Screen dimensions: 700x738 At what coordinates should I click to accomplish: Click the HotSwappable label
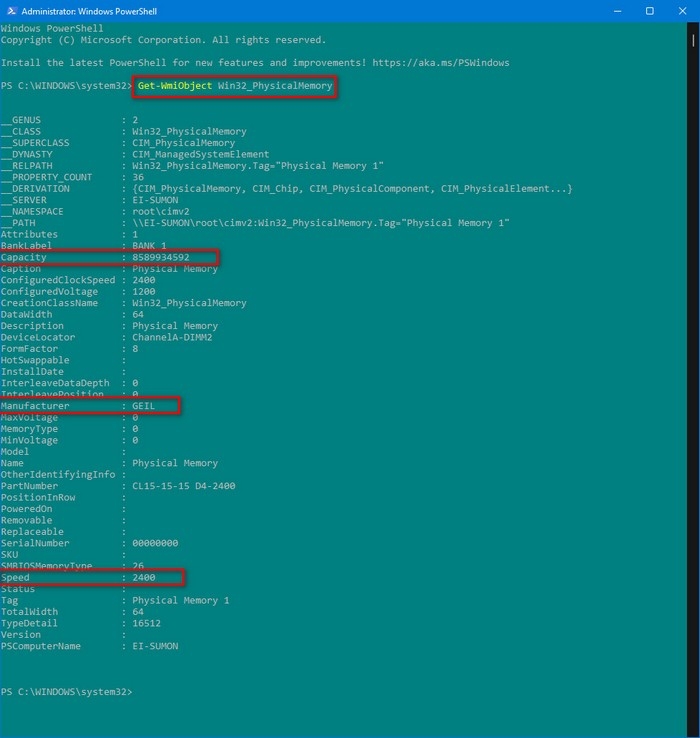click(x=35, y=360)
